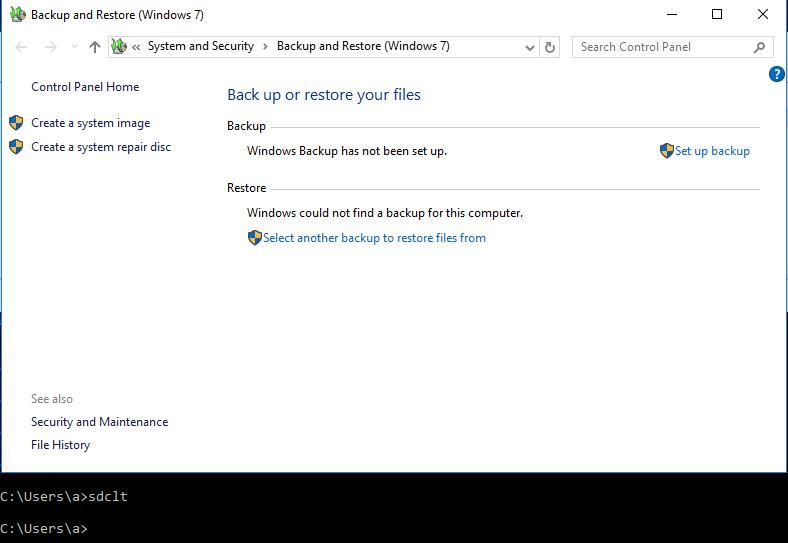Click the Set up backup link
The image size is (788, 543).
coord(712,151)
